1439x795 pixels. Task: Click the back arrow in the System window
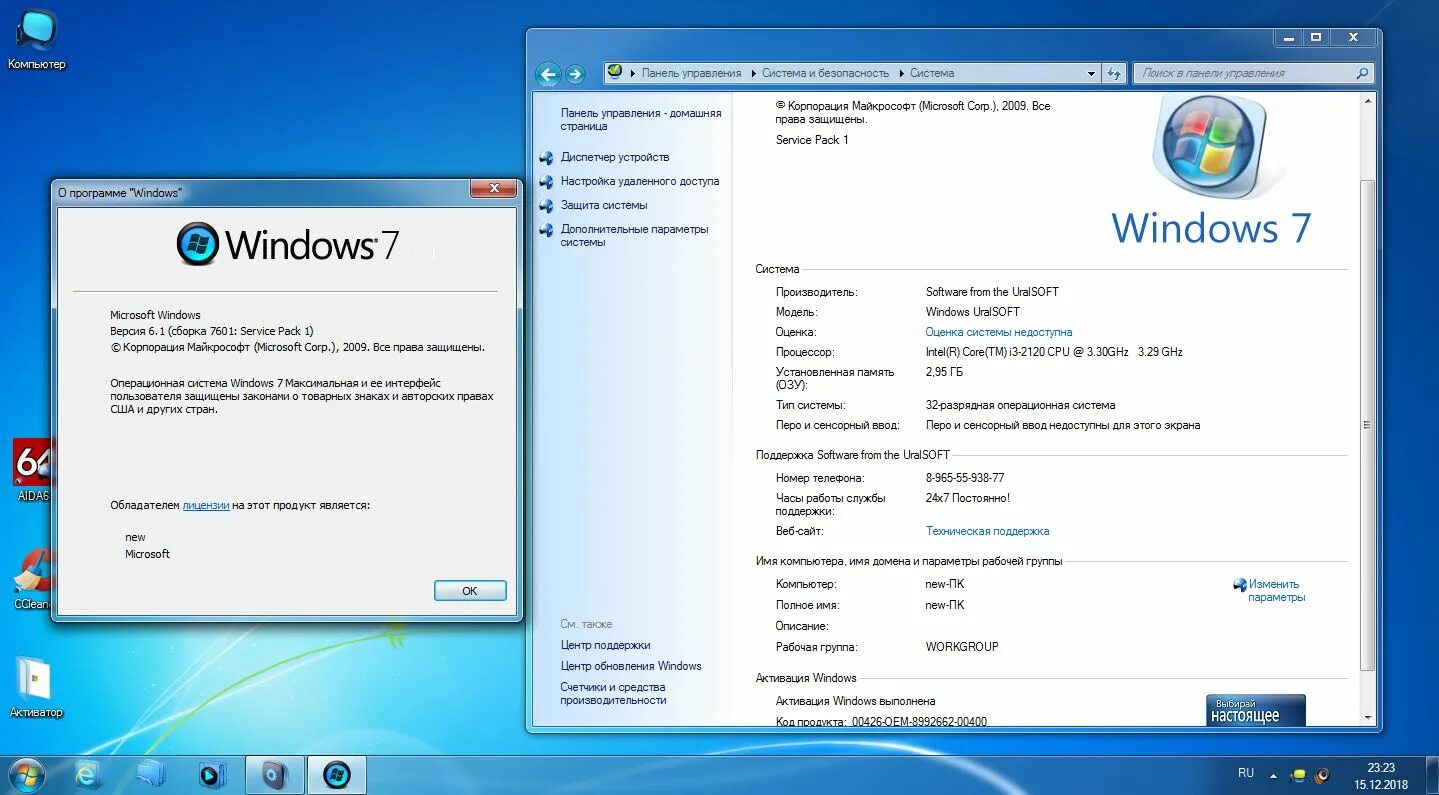547,74
